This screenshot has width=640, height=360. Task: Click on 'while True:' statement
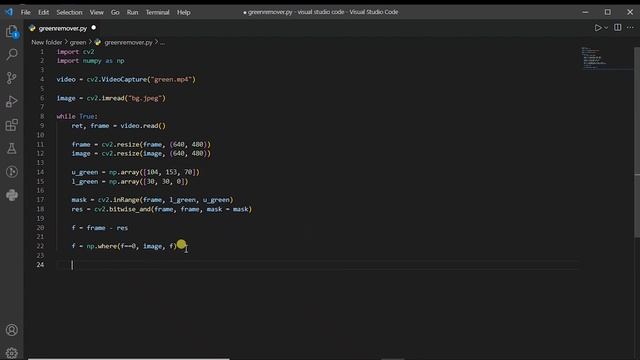pos(77,116)
